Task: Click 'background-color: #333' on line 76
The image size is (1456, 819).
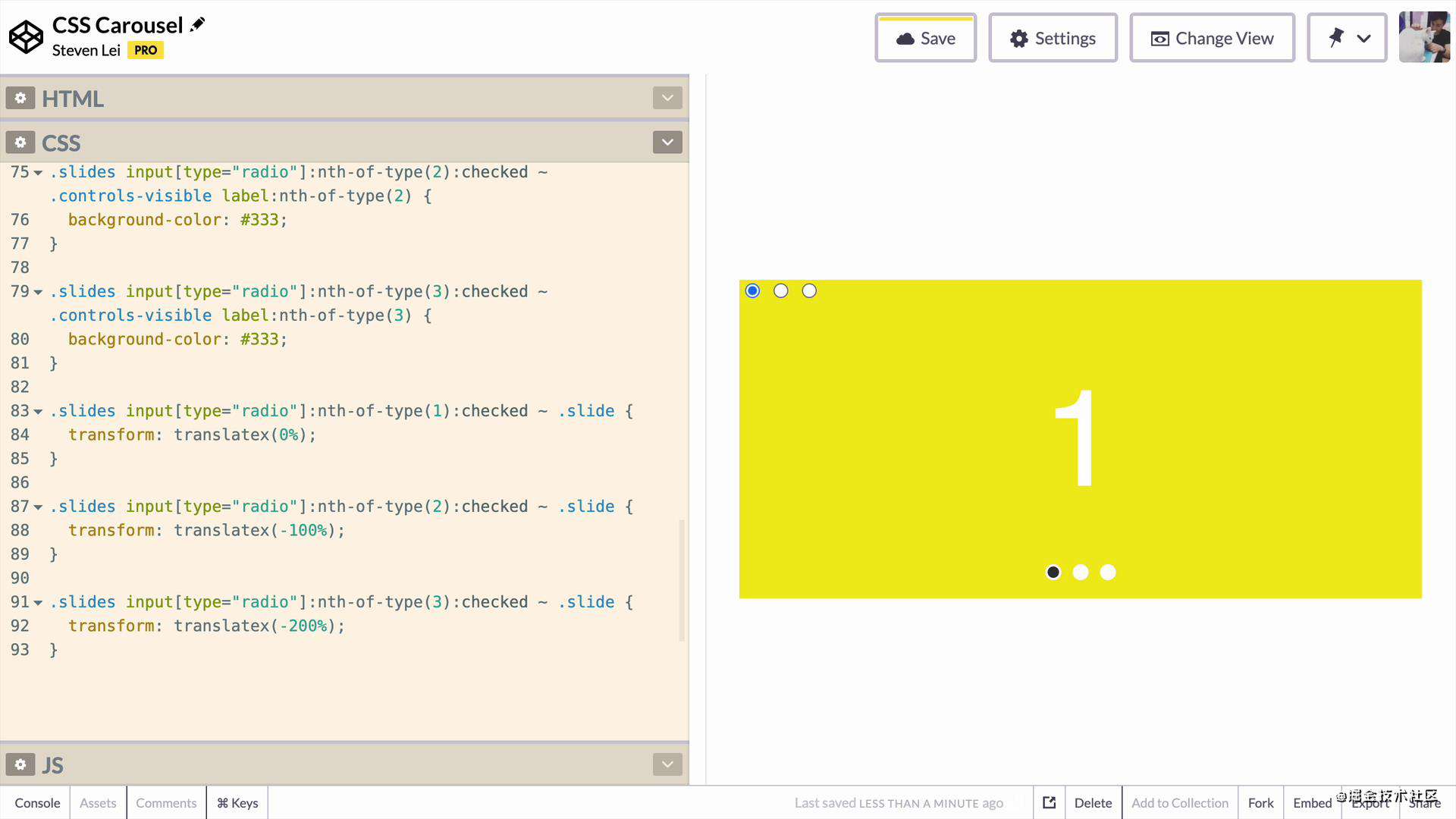Action: pos(174,220)
